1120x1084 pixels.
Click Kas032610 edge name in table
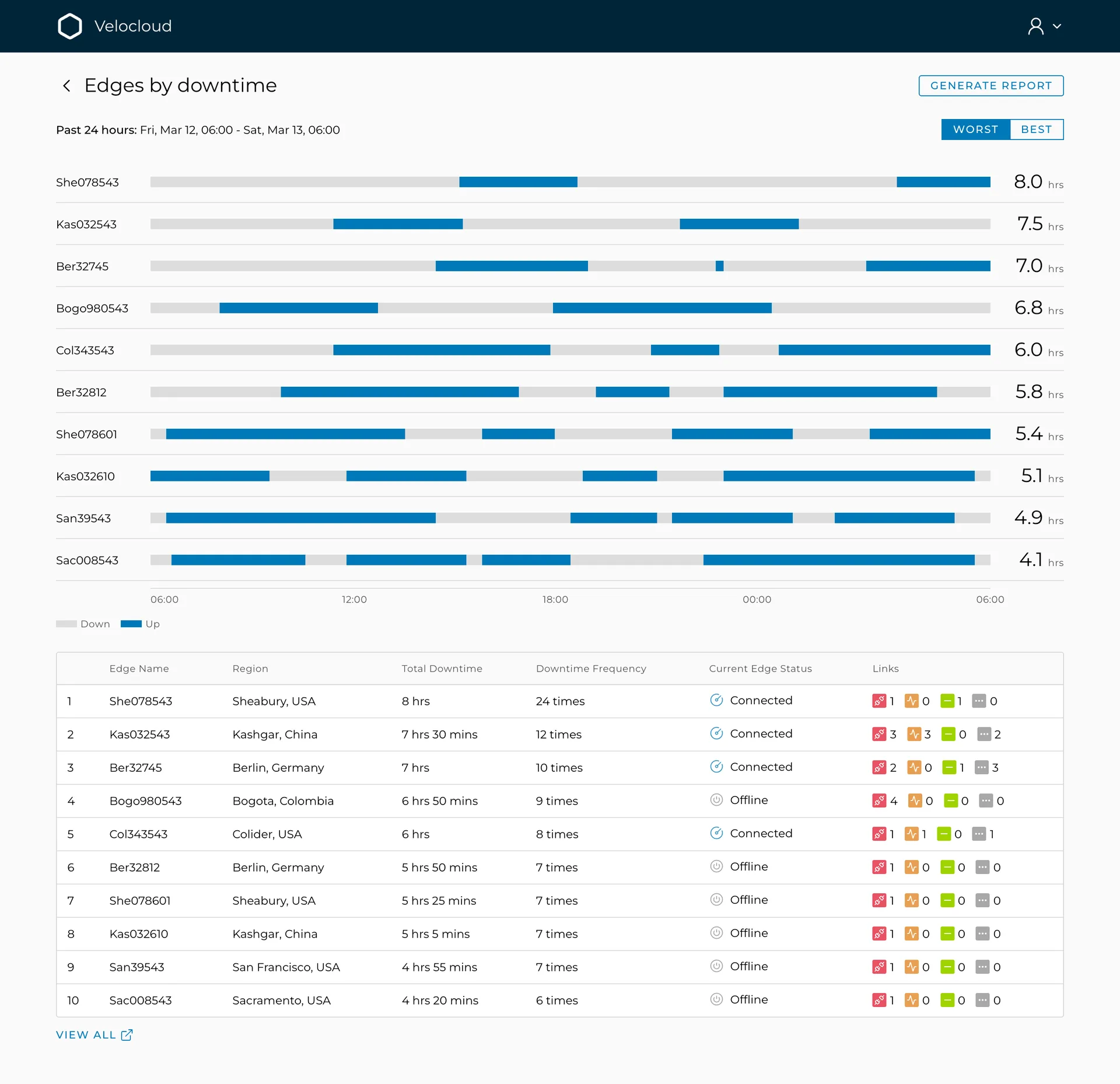(x=139, y=934)
